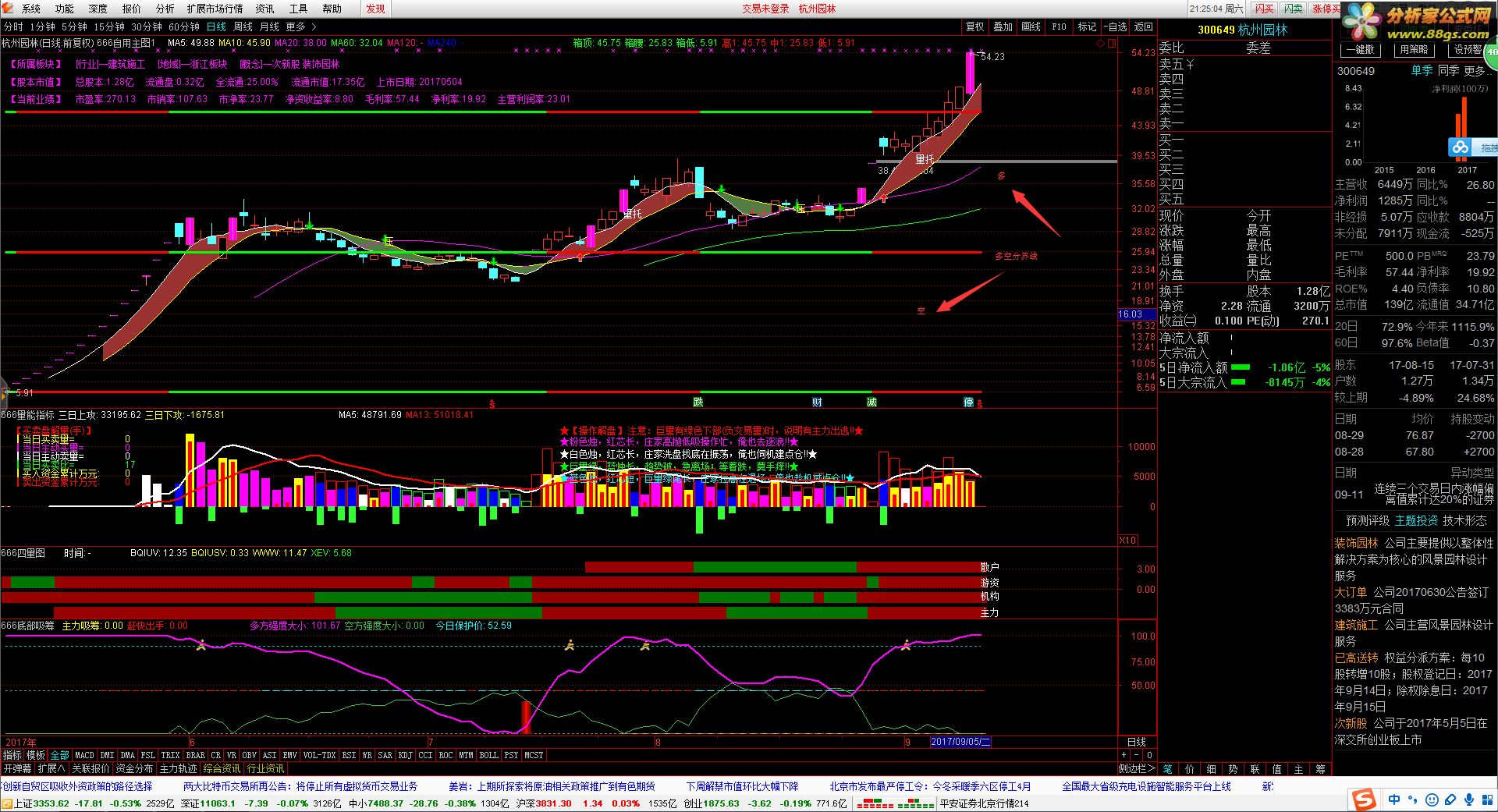Click news headline 两大比特币交易所再公告
Image resolution: width=1498 pixels, height=812 pixels.
[x=300, y=786]
